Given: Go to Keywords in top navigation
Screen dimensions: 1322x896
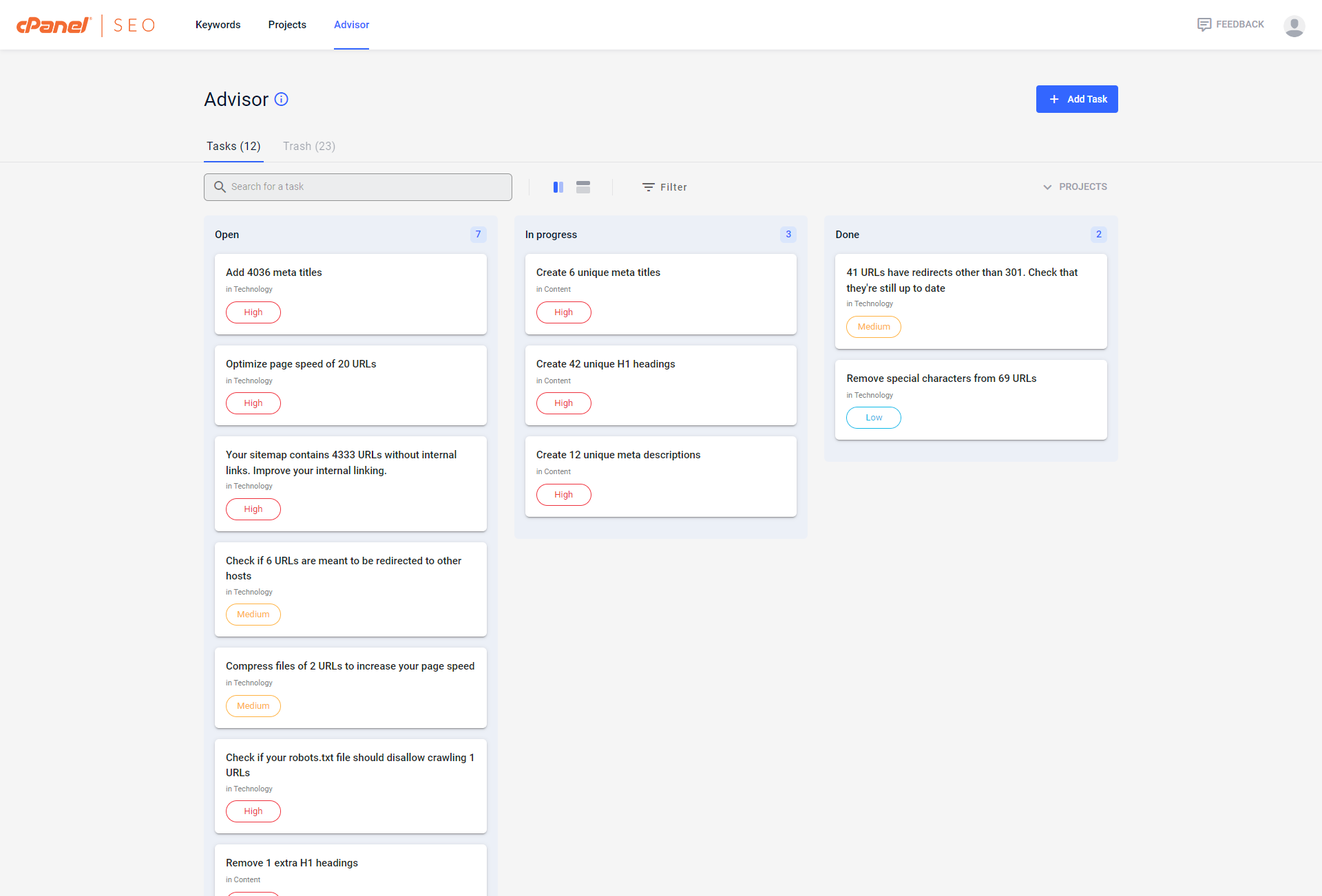Looking at the screenshot, I should (218, 25).
